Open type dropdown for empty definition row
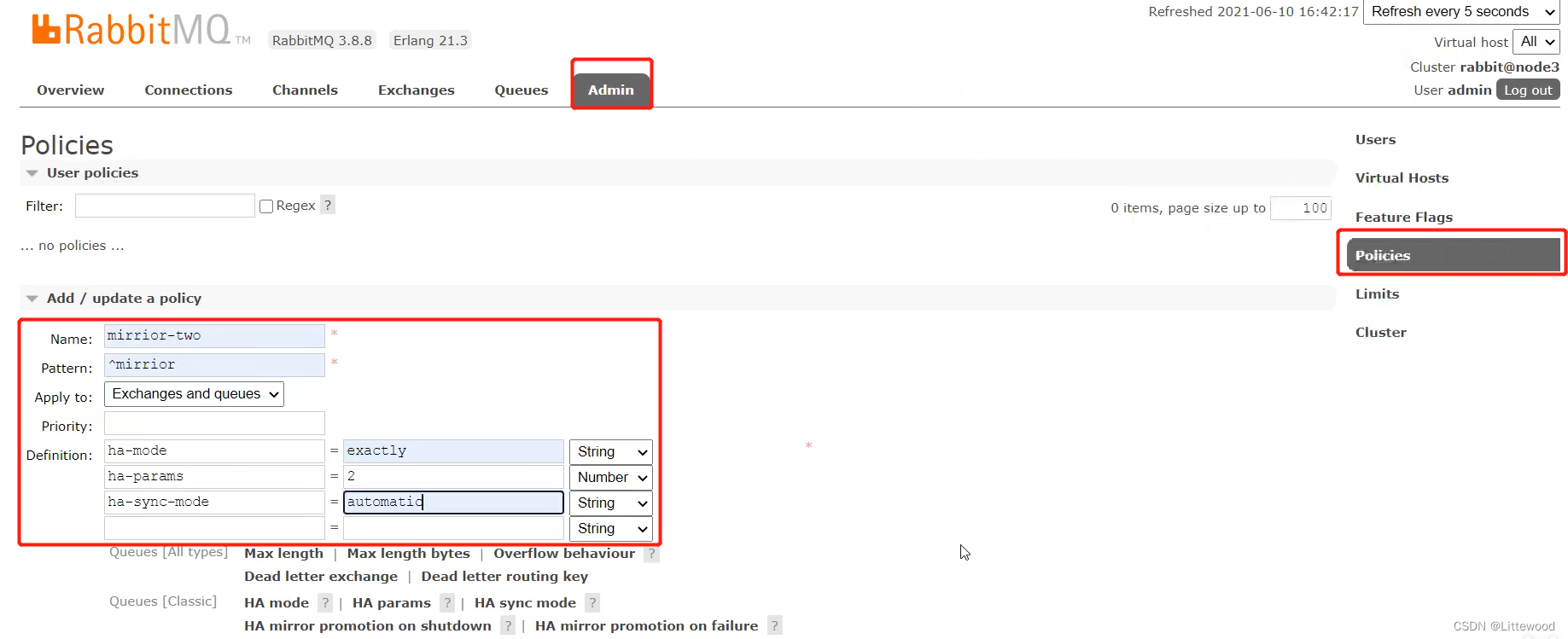The width and height of the screenshot is (1568, 639). pos(611,529)
